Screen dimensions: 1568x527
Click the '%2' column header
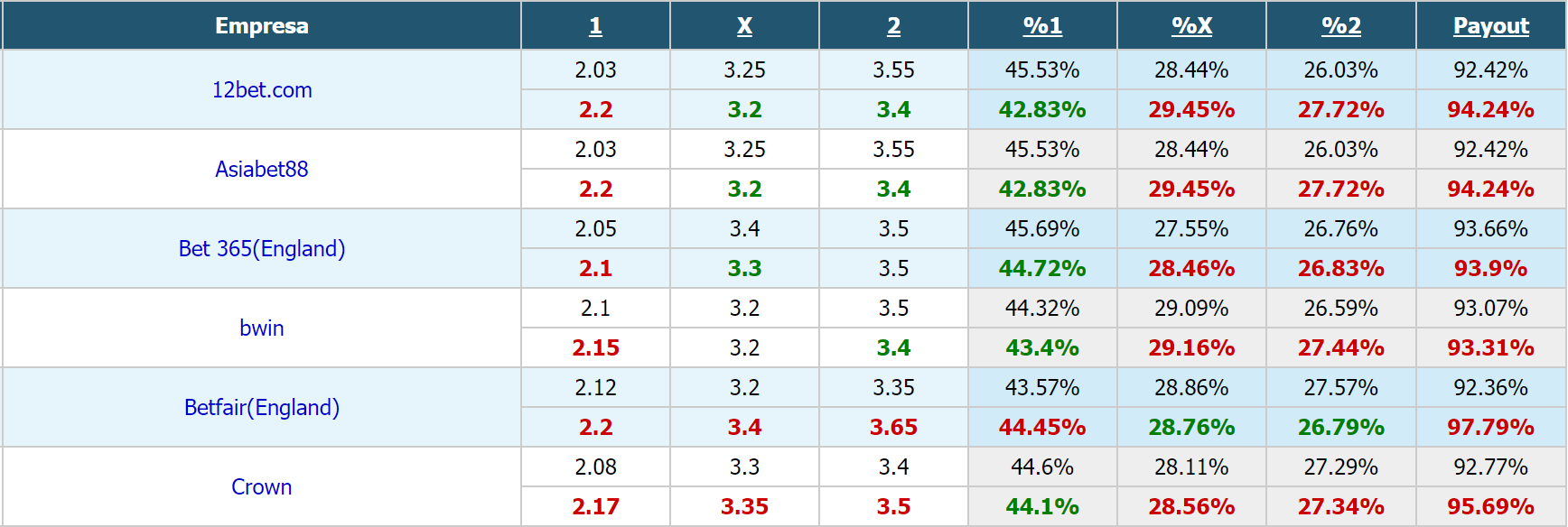point(1341,26)
